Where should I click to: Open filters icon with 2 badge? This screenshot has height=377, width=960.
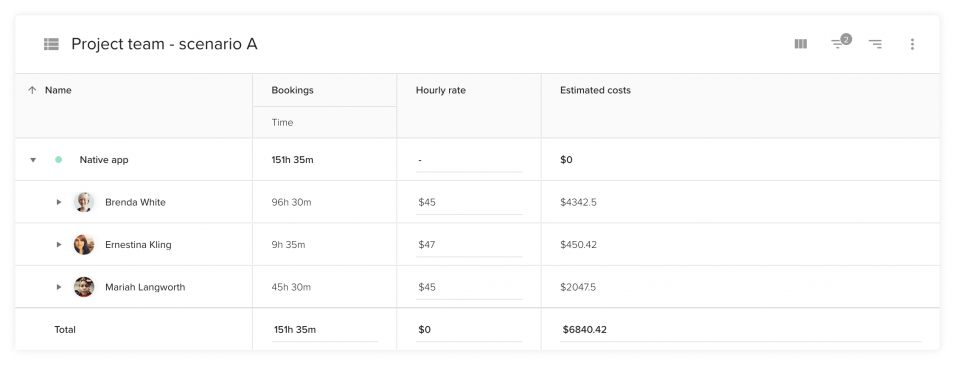click(840, 43)
